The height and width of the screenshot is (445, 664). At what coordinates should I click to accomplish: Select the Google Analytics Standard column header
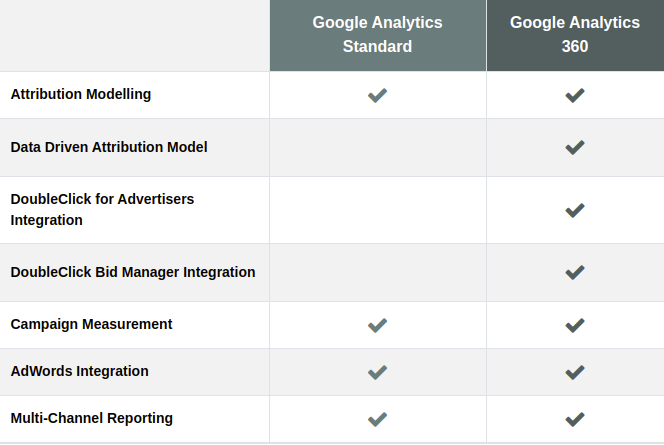pyautogui.click(x=377, y=35)
